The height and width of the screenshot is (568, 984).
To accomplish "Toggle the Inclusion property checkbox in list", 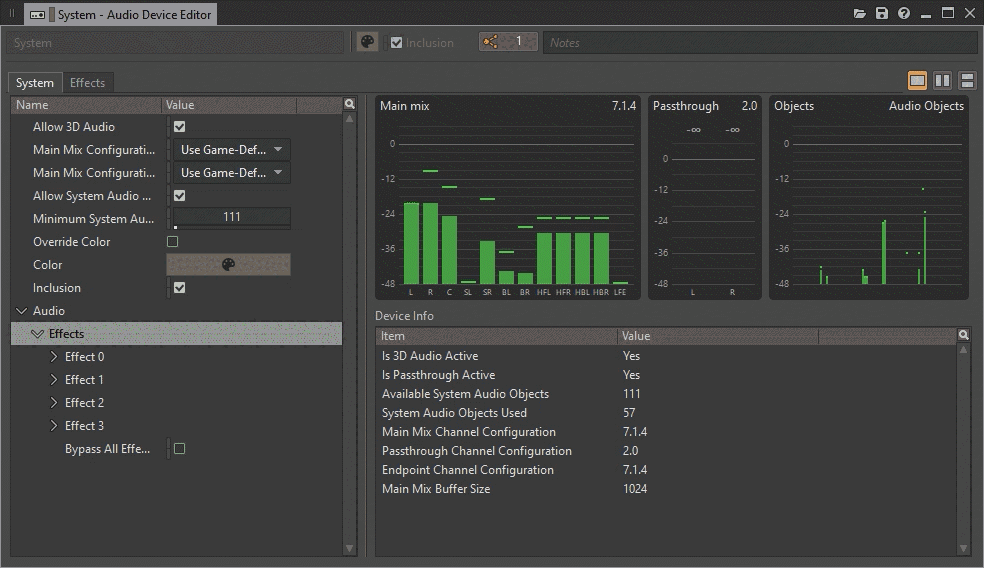I will click(179, 287).
